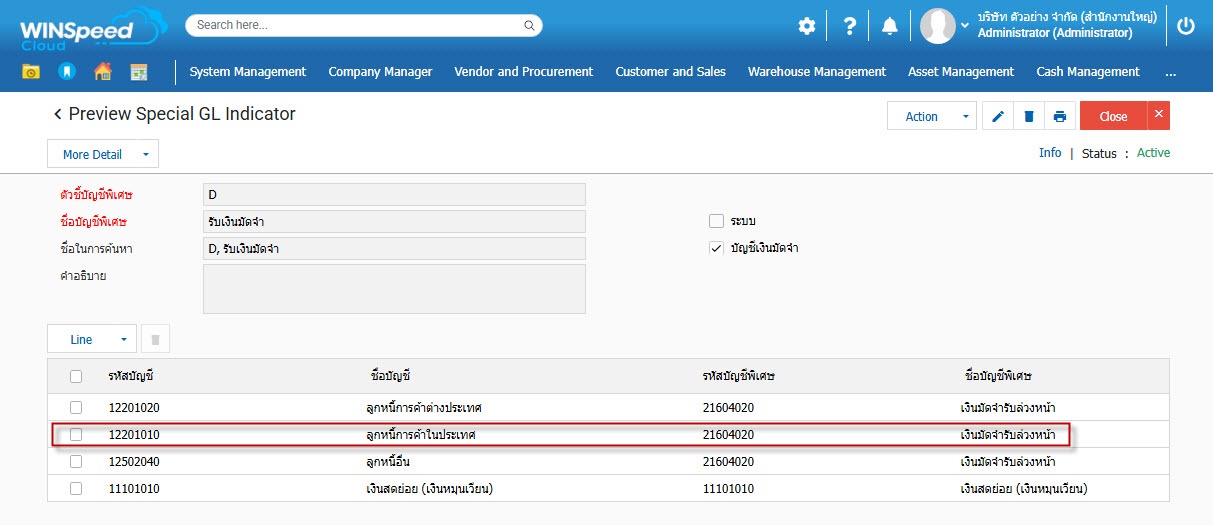1213x525 pixels.
Task: Click the question mark help icon
Action: pyautogui.click(x=849, y=26)
